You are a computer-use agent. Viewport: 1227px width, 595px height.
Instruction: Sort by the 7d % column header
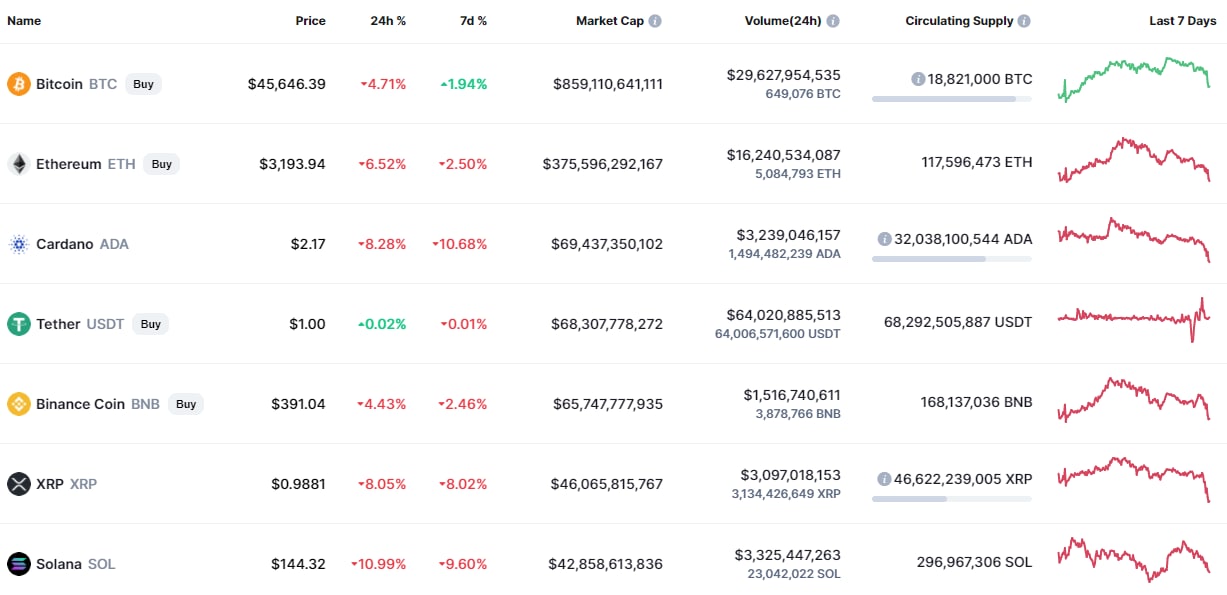click(474, 21)
